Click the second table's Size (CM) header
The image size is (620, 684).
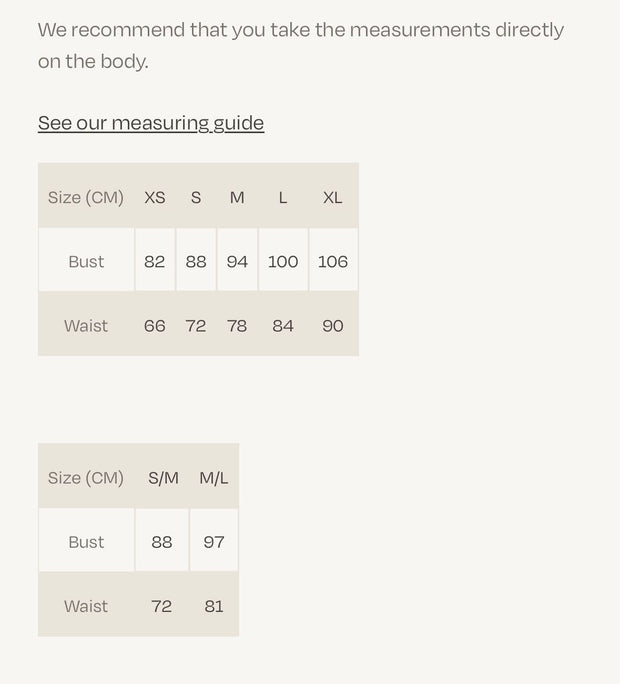[x=86, y=478]
